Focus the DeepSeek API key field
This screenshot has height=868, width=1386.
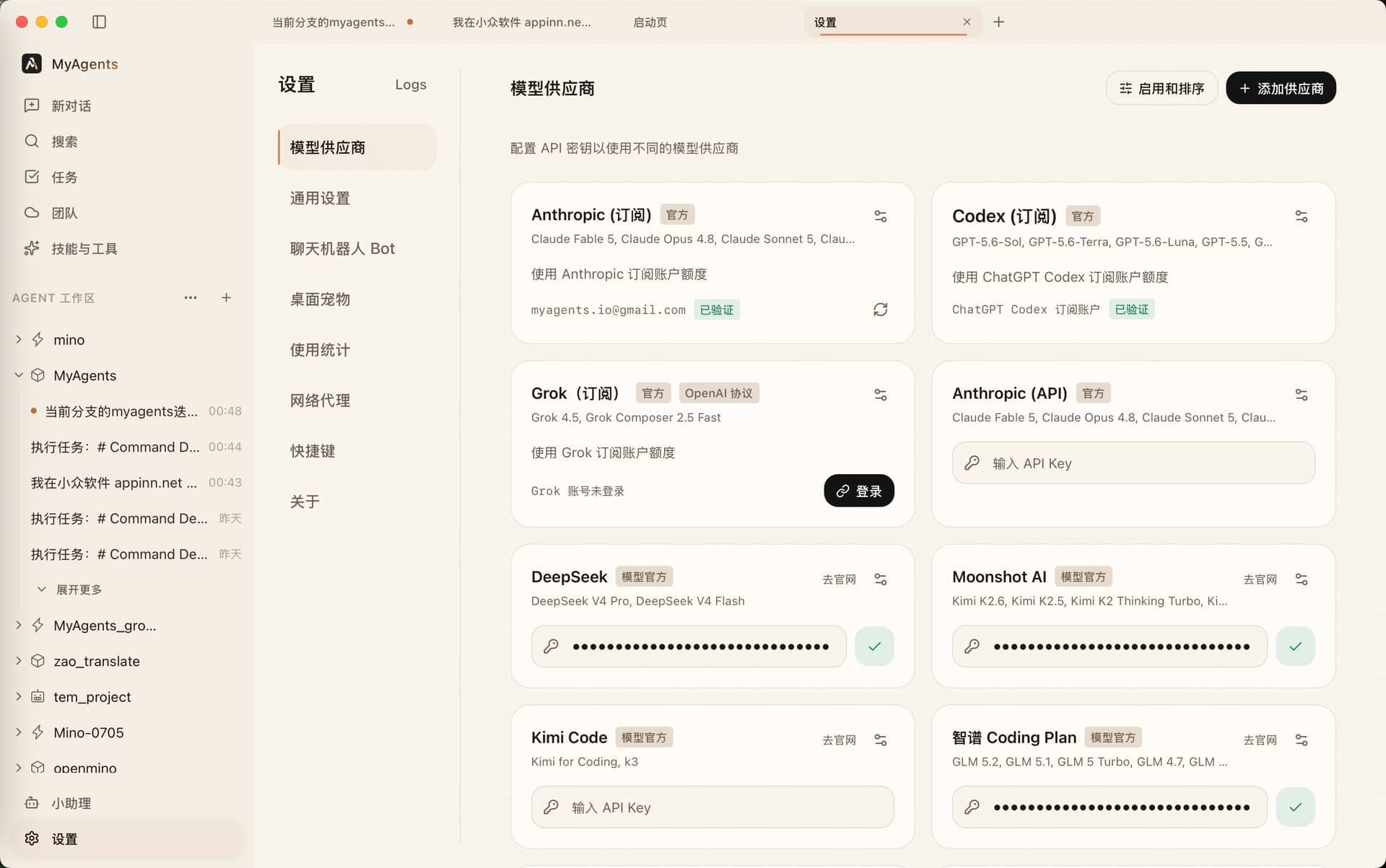coord(689,646)
